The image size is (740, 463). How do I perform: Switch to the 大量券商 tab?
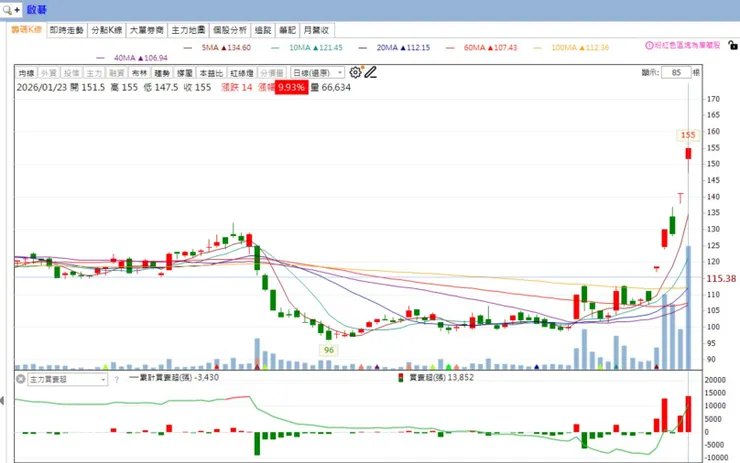pyautogui.click(x=147, y=30)
